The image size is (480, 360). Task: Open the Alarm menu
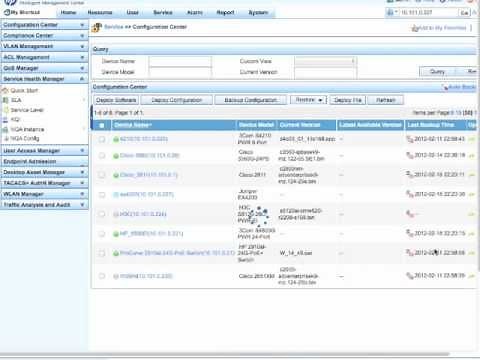pyautogui.click(x=195, y=13)
